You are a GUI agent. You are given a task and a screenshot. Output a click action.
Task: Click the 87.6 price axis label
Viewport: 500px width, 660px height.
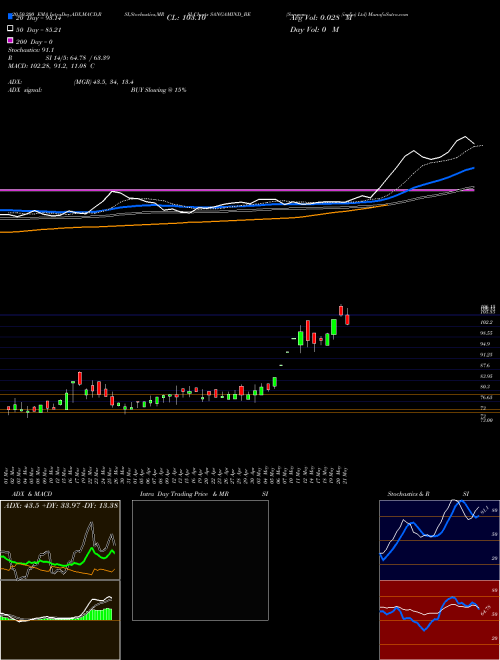tap(486, 365)
